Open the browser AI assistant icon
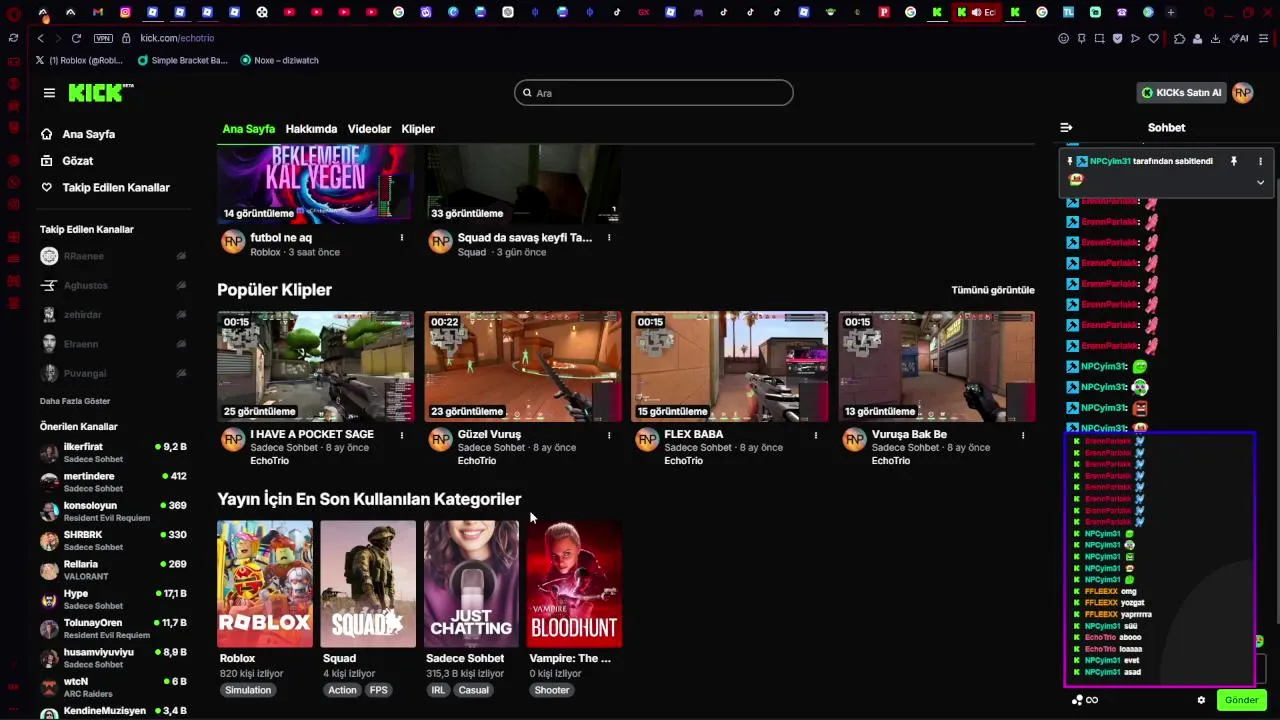The height and width of the screenshot is (720, 1280). [x=1239, y=38]
